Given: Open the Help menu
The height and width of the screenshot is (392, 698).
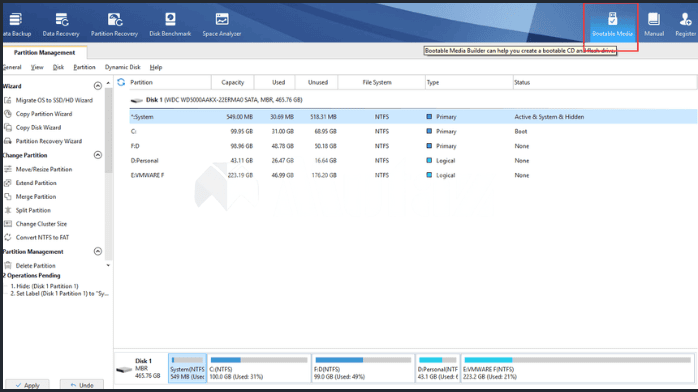Looking at the screenshot, I should coord(156,67).
